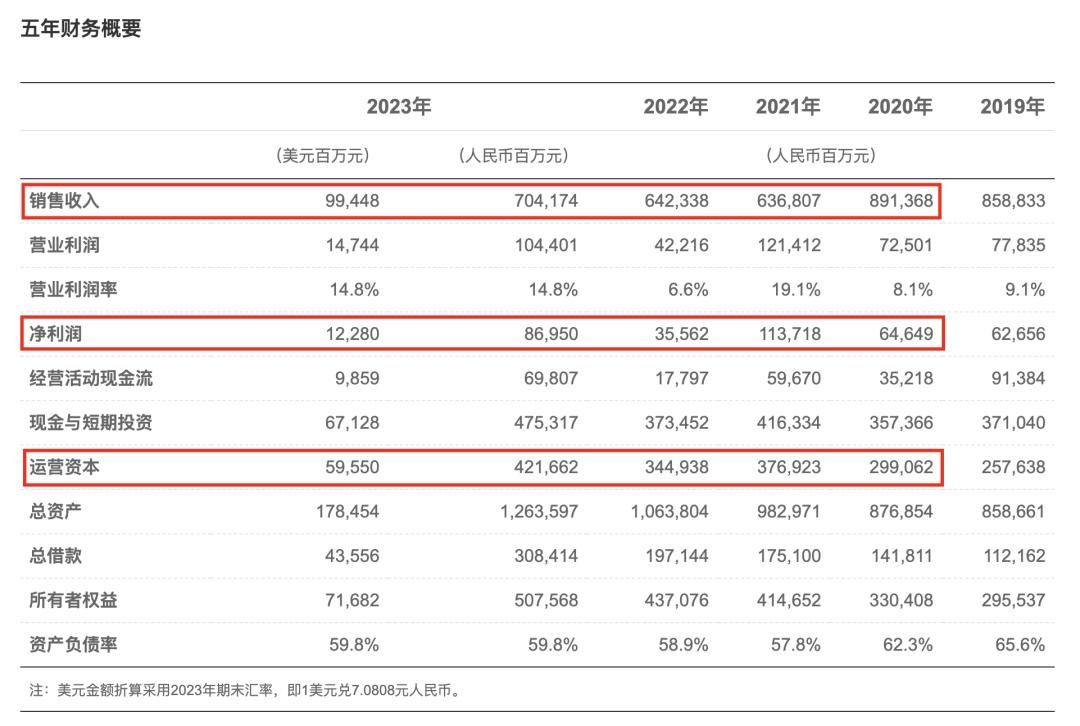Select the 营业利润率 row label
The height and width of the screenshot is (726, 1080).
(75, 290)
